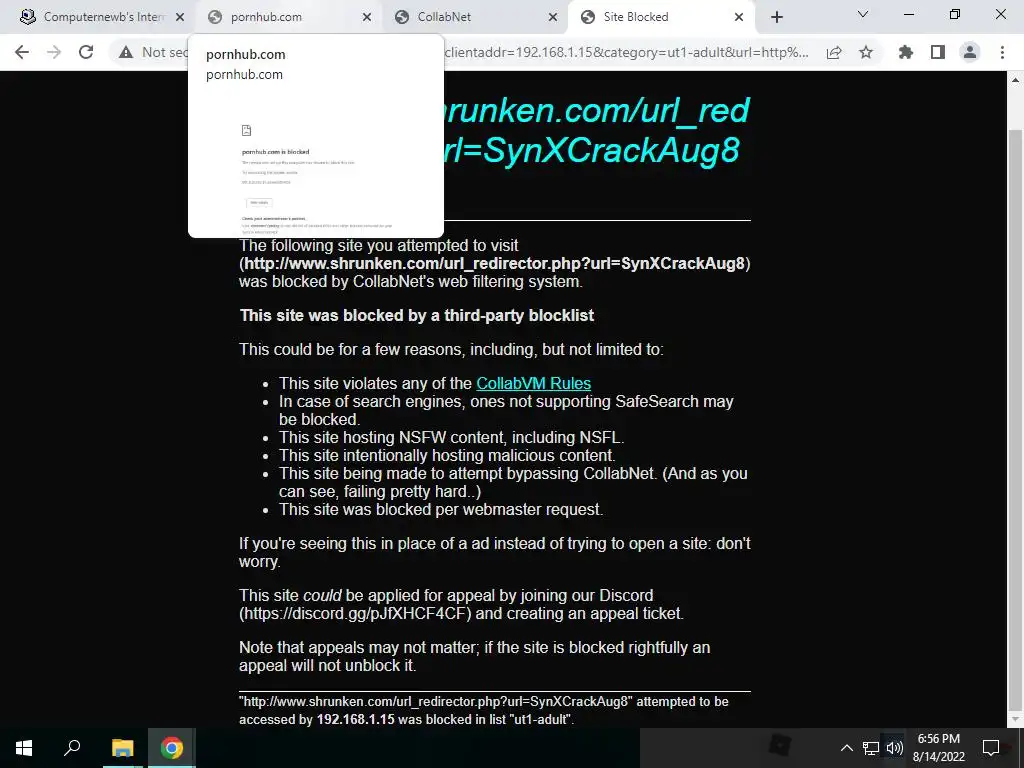Open Windows taskbar search
Screen dimensions: 1024x768
coord(72,748)
